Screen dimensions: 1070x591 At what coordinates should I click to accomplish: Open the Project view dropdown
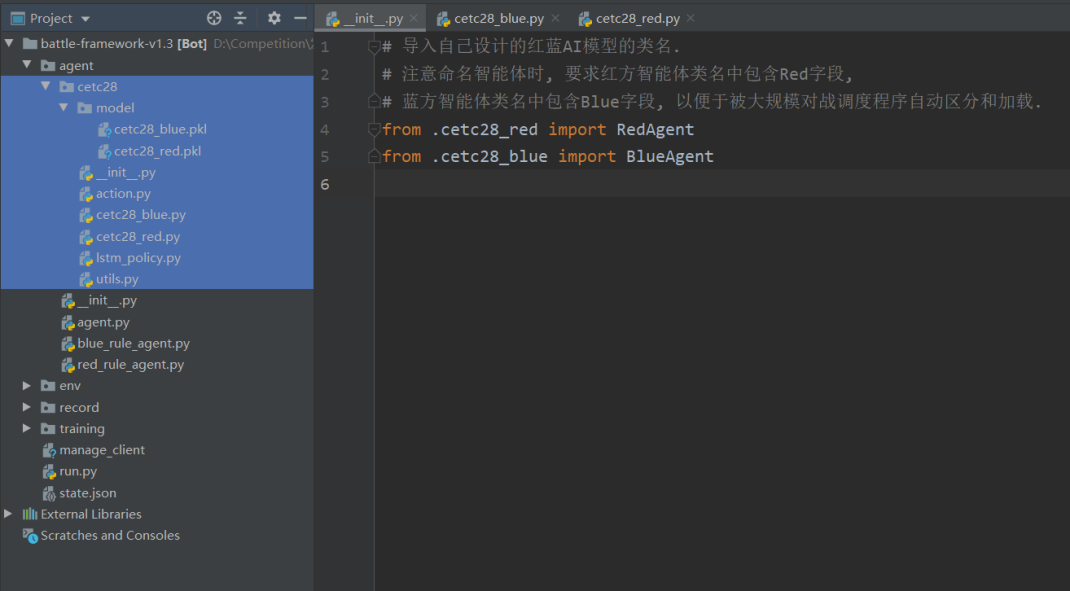click(x=85, y=19)
